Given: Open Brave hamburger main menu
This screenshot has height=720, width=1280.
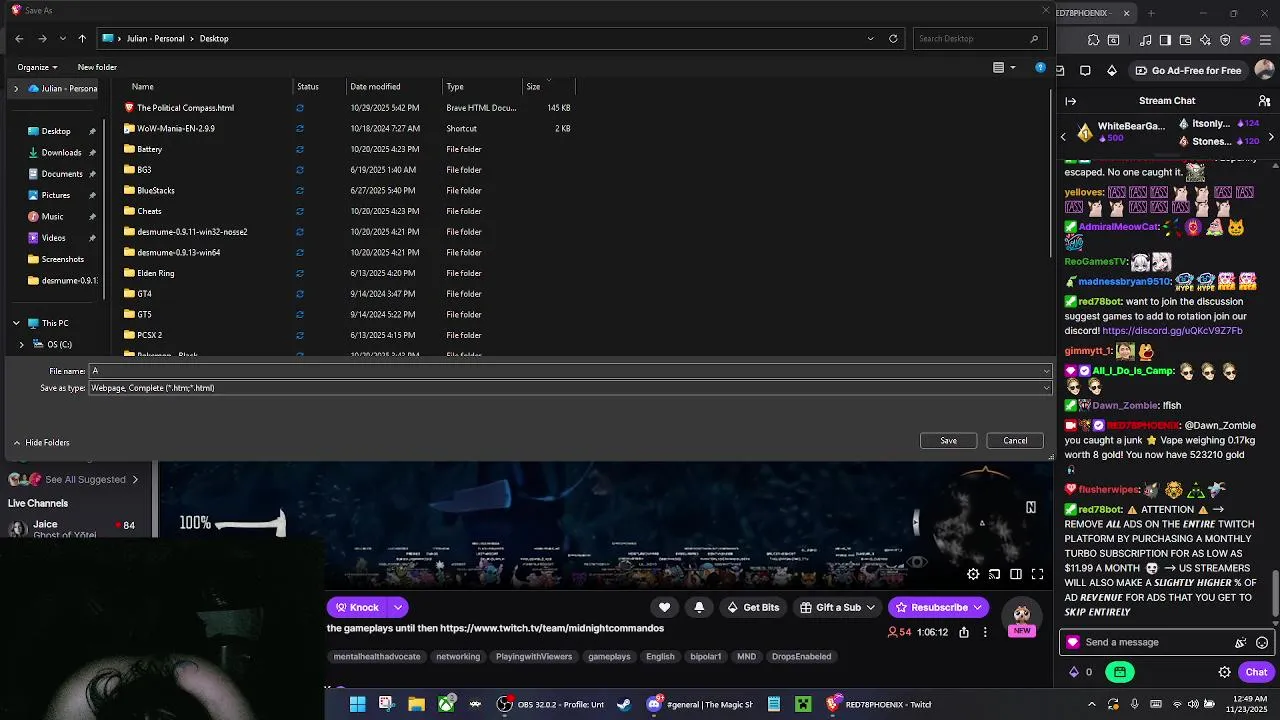Looking at the screenshot, I should click(x=1266, y=40).
